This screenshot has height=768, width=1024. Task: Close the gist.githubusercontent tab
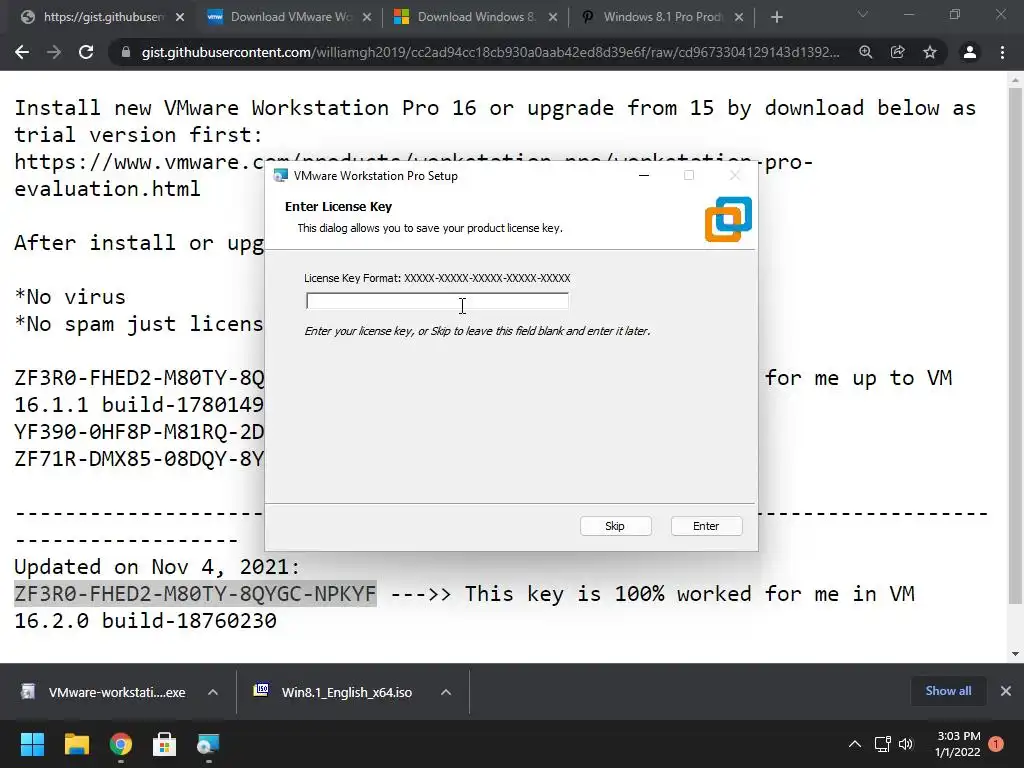[x=180, y=17]
